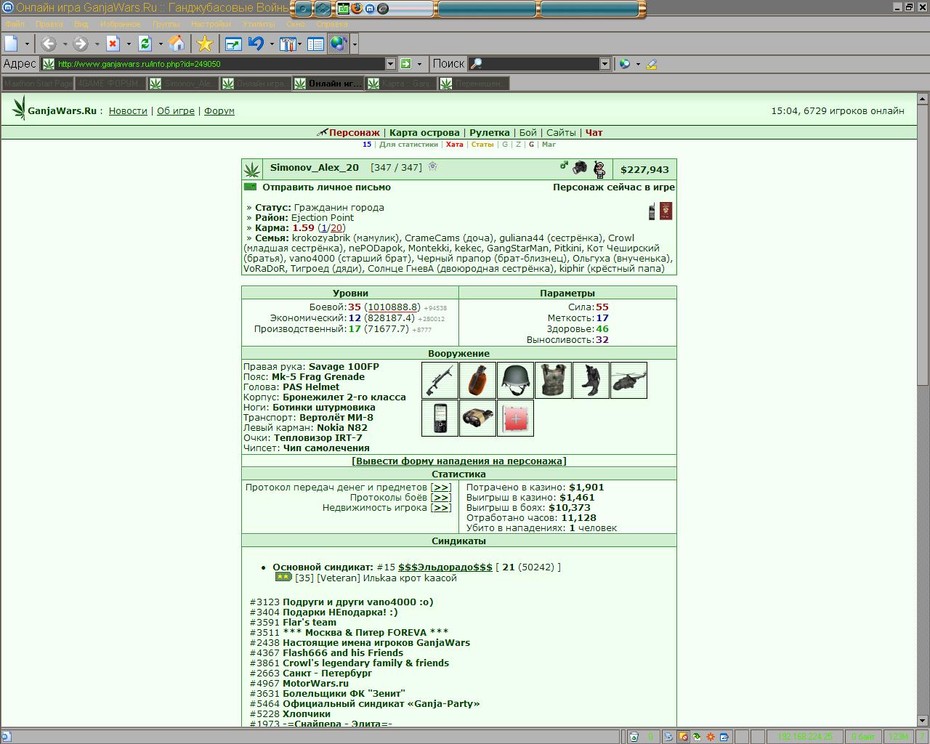
Task: Click the Об игре header link
Action: pos(176,111)
